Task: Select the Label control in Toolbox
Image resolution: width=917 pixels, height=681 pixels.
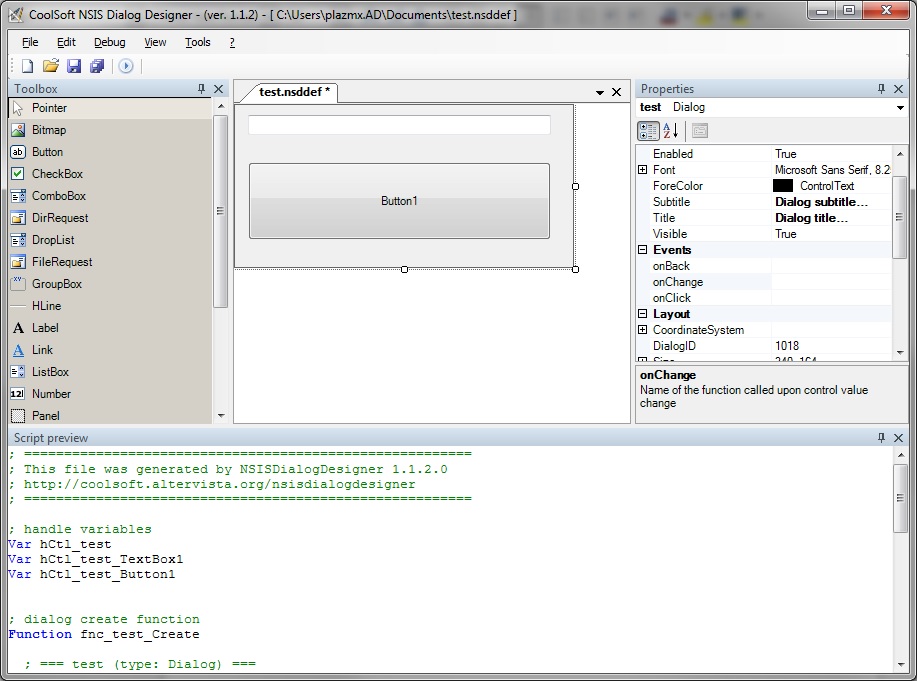Action: coord(111,328)
